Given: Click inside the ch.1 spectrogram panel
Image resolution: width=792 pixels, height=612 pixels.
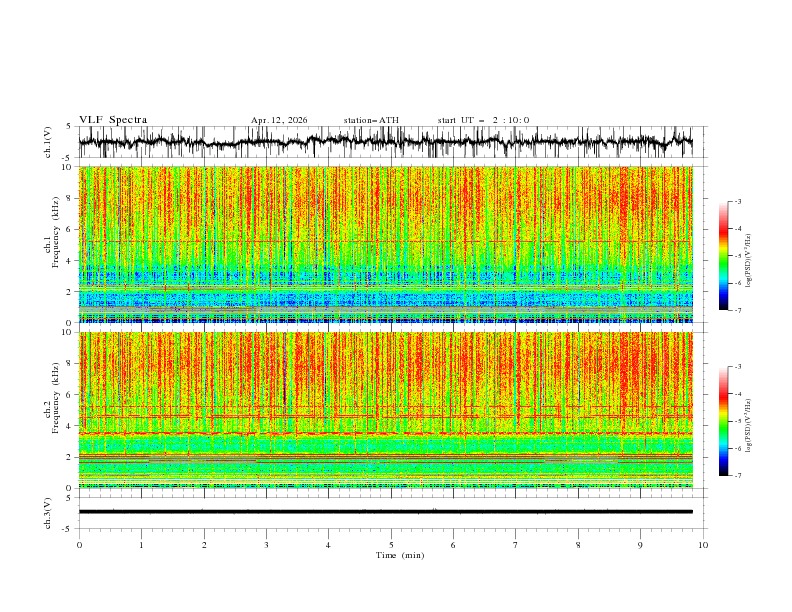Looking at the screenshot, I should (385, 244).
